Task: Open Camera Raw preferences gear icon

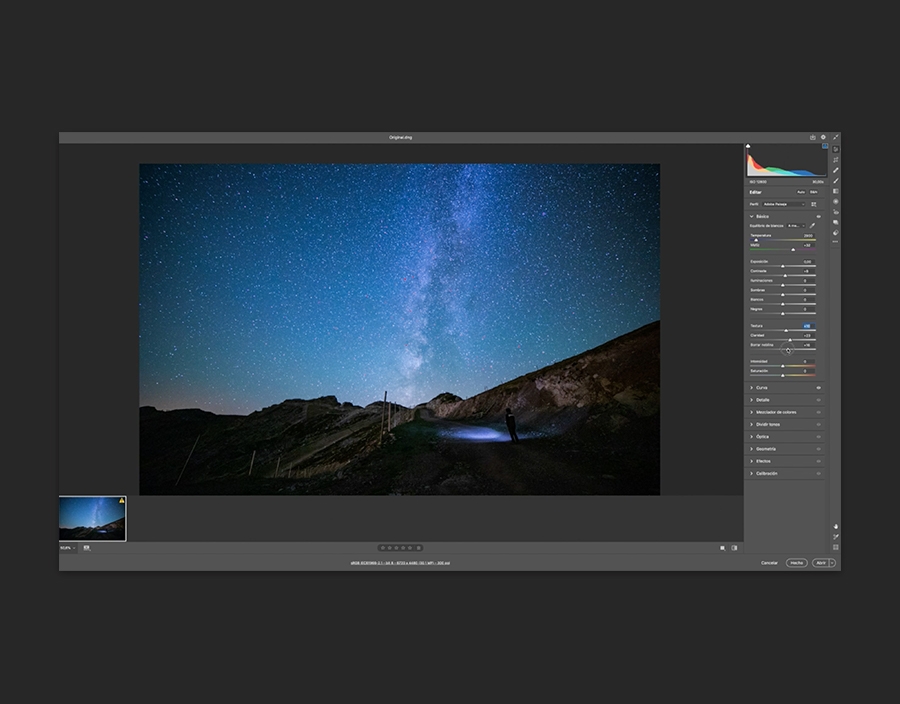Action: (823, 137)
